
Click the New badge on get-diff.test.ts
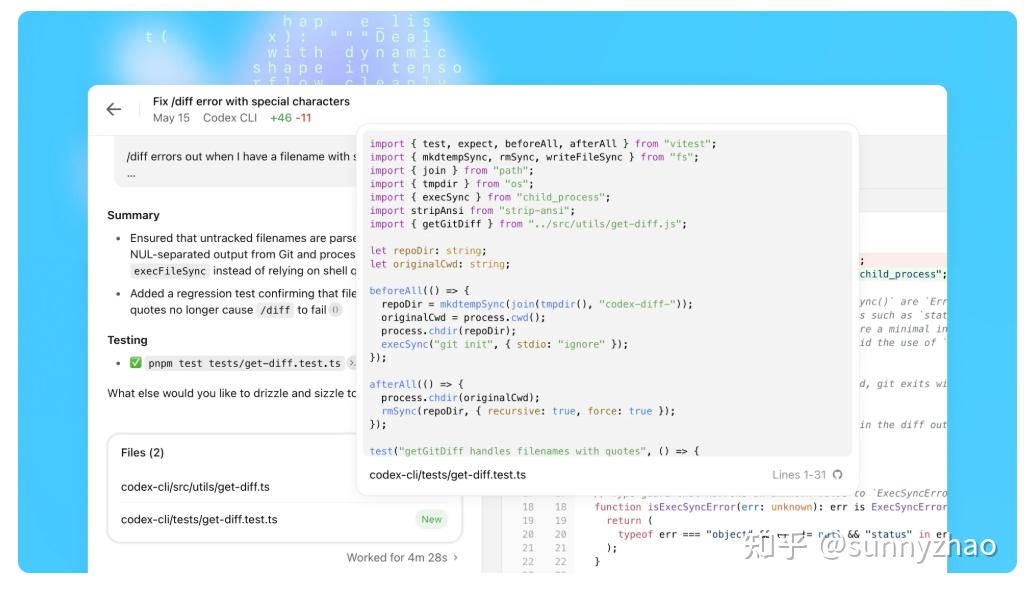point(431,519)
